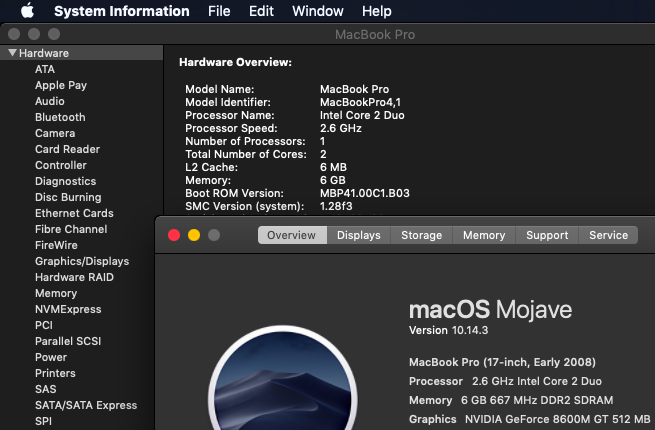Click the MacBook Pro window title
This screenshot has width=655, height=430.
375,34
